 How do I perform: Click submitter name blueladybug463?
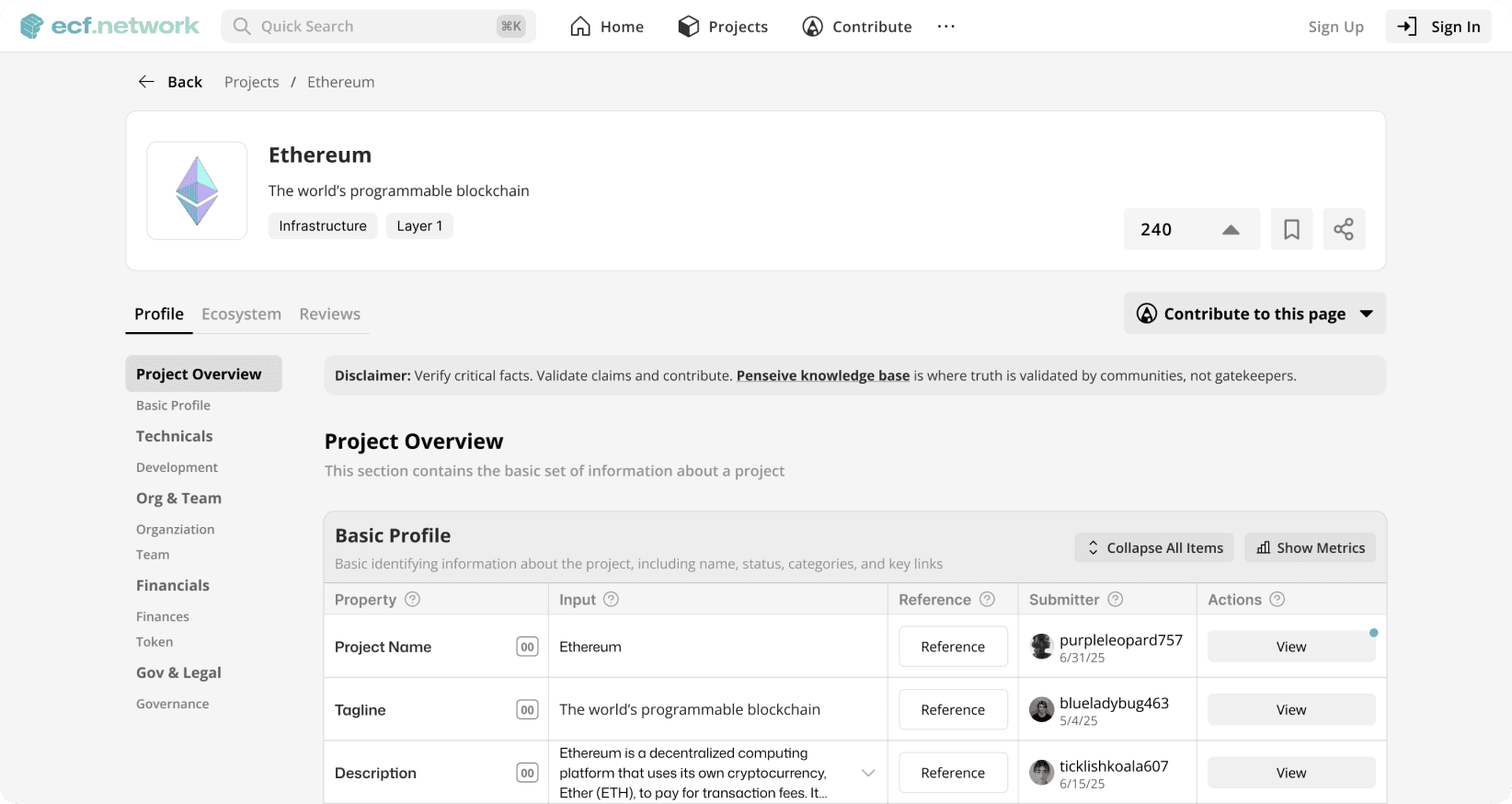pyautogui.click(x=1114, y=704)
